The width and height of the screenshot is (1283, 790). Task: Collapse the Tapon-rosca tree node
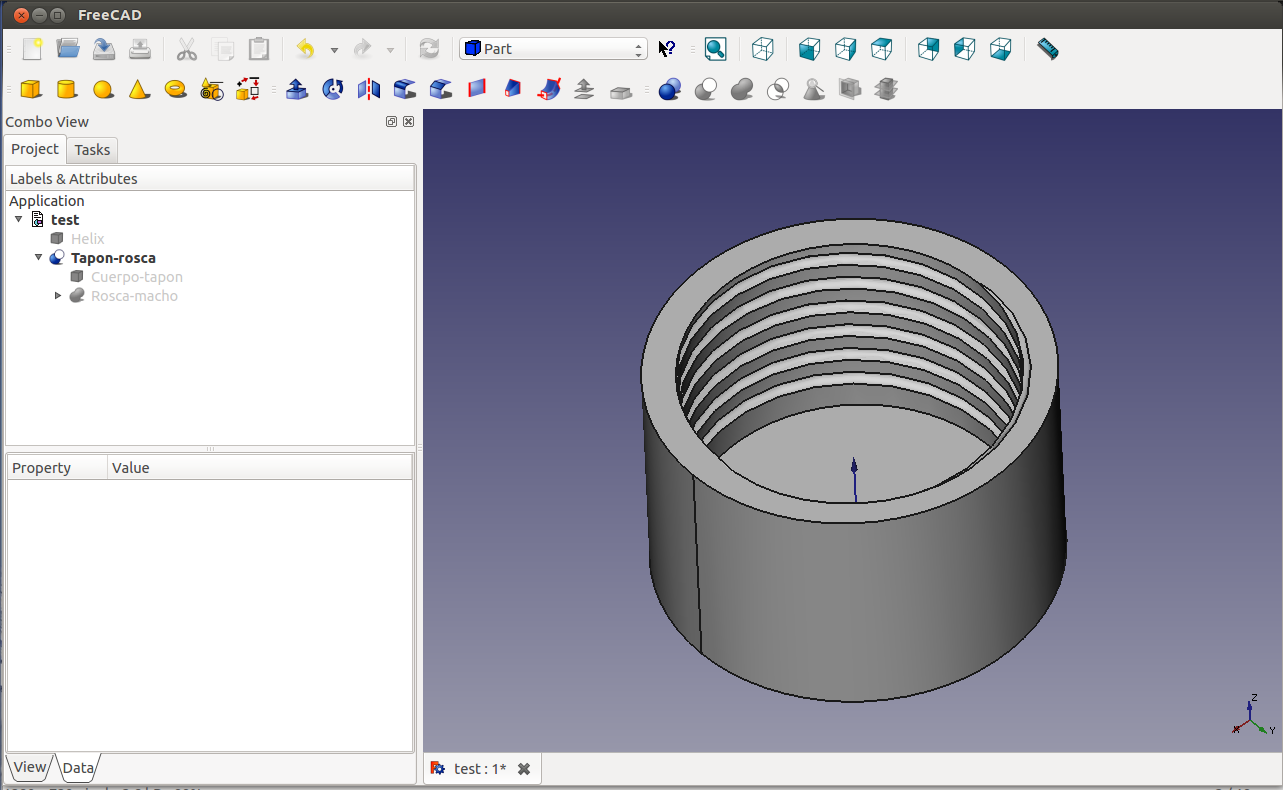point(39,258)
